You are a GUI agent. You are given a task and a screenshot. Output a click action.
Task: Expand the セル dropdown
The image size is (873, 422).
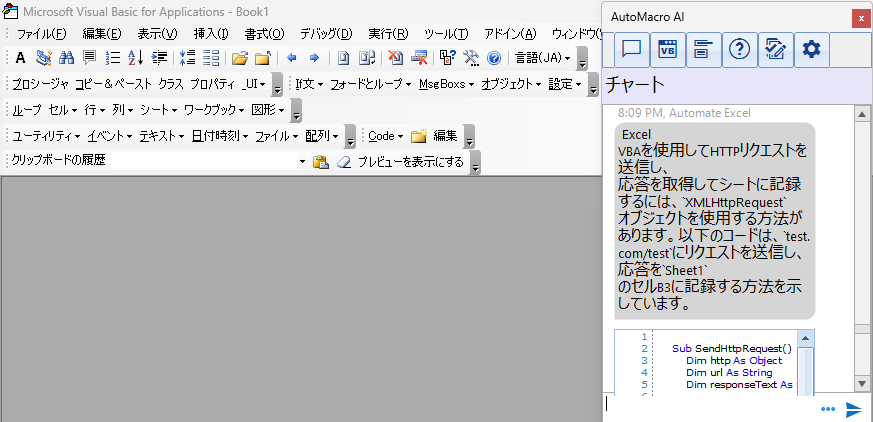click(x=63, y=110)
